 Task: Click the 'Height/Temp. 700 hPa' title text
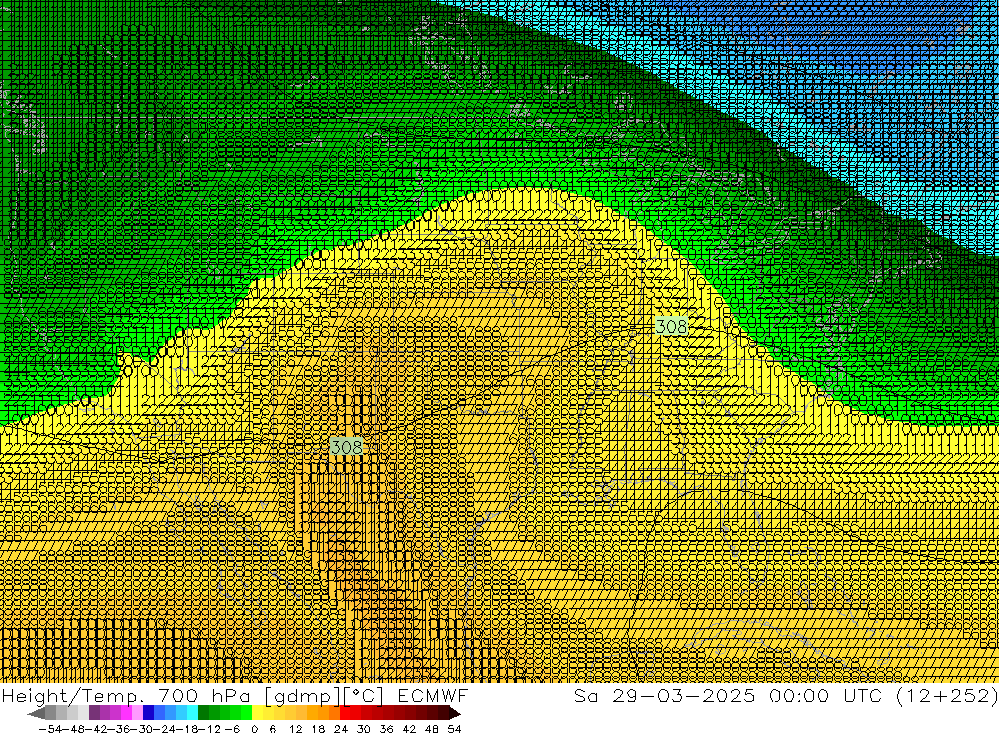[x=128, y=695]
